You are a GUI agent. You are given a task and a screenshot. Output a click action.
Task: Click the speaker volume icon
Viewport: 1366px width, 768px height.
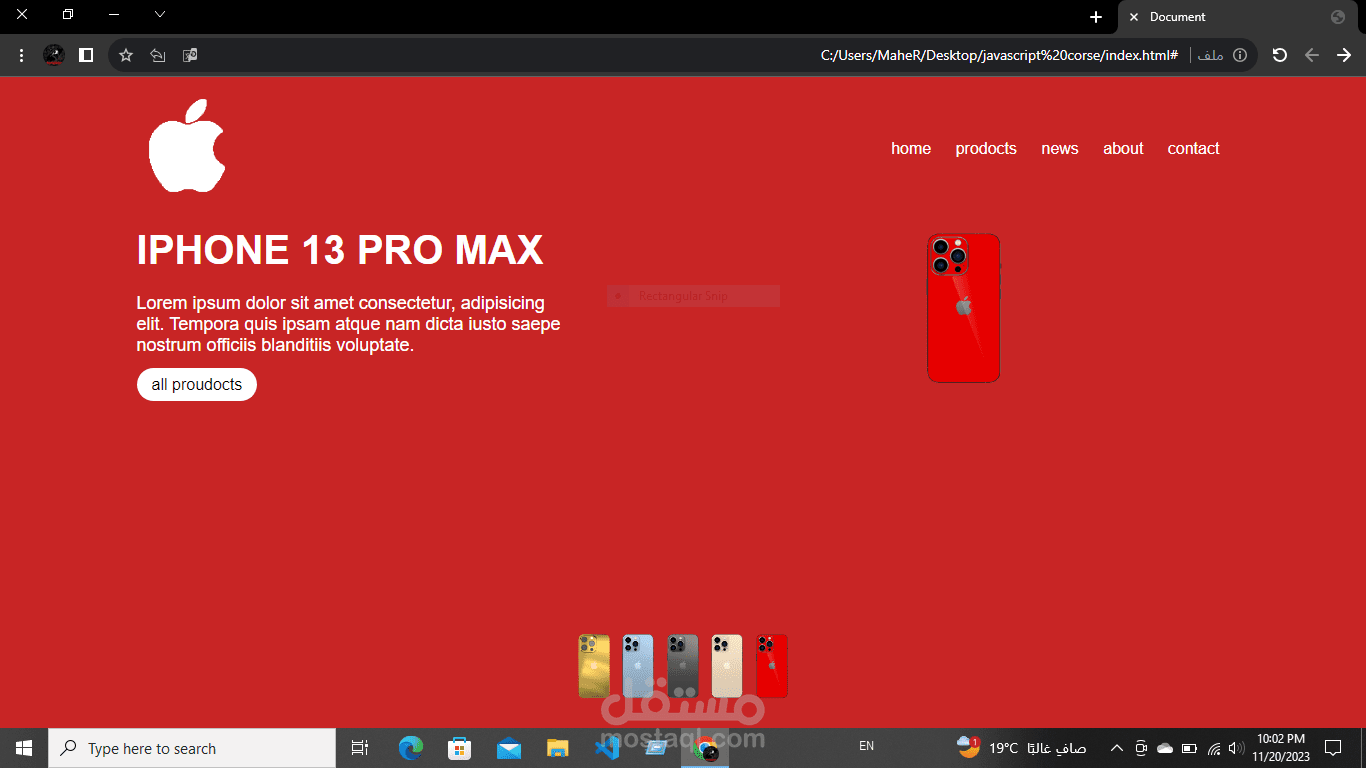1237,748
